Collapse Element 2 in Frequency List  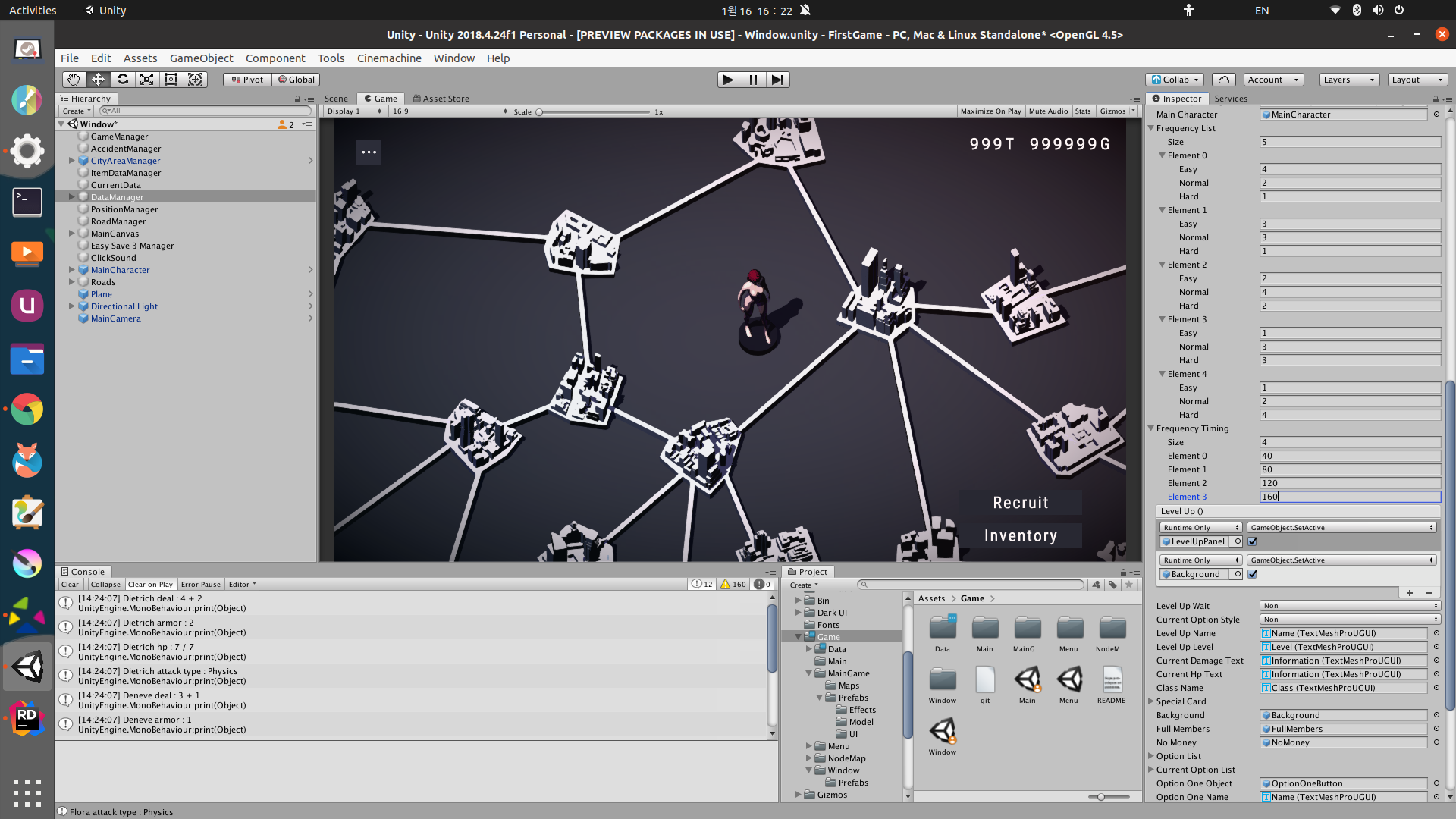(1163, 265)
